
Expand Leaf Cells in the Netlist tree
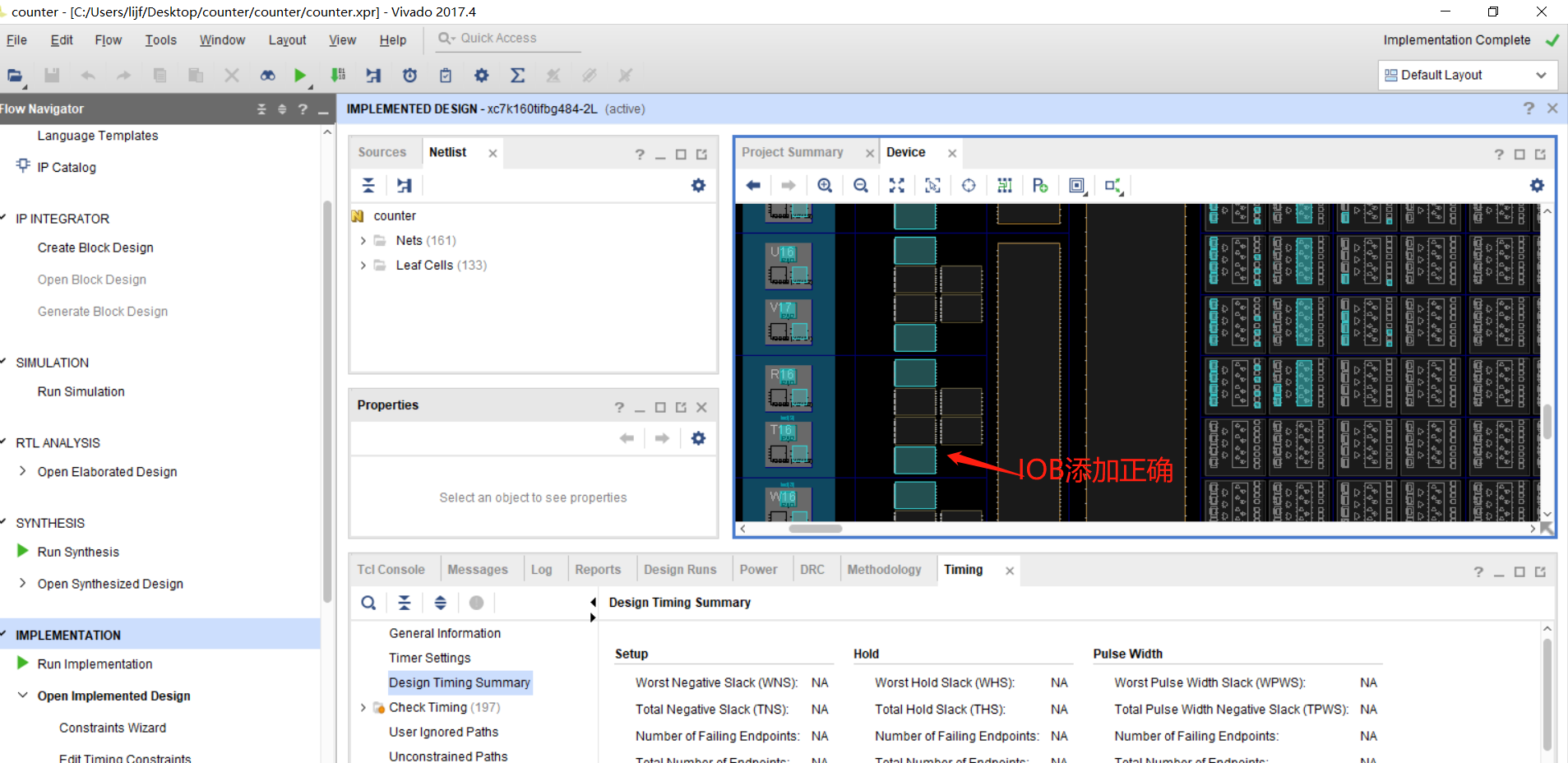click(363, 265)
